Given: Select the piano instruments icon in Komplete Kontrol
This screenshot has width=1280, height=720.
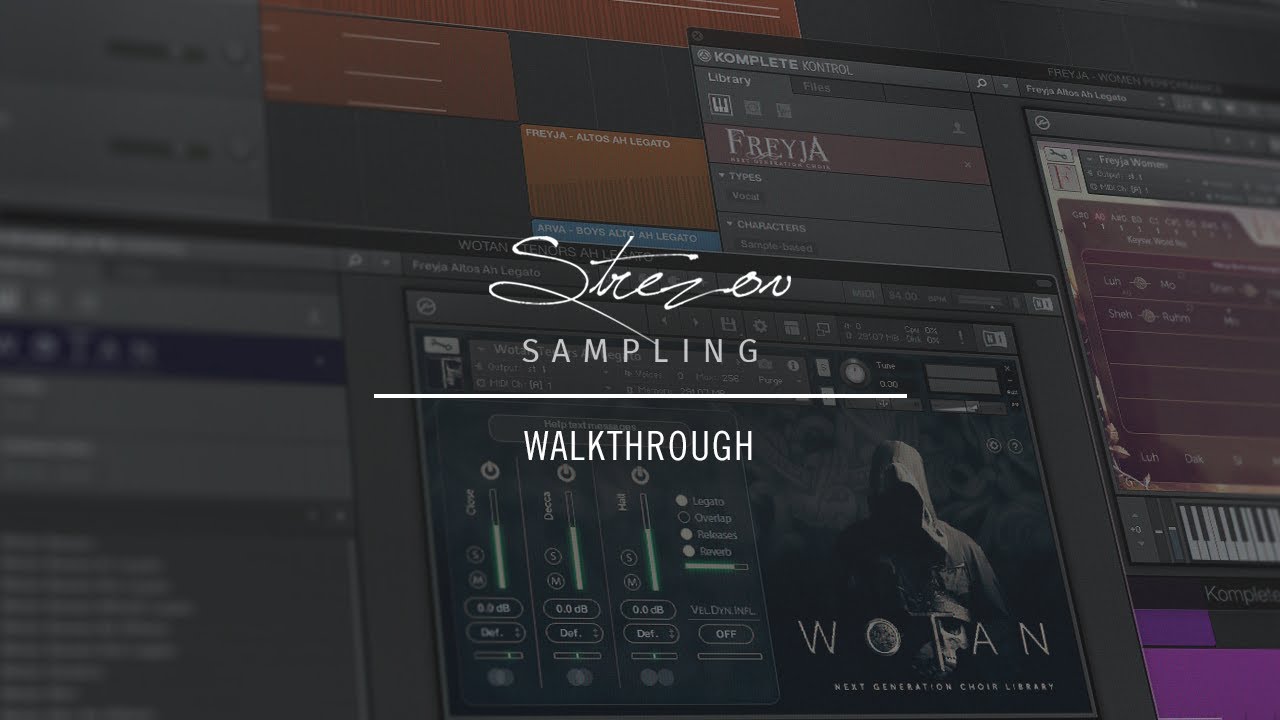Looking at the screenshot, I should [719, 103].
